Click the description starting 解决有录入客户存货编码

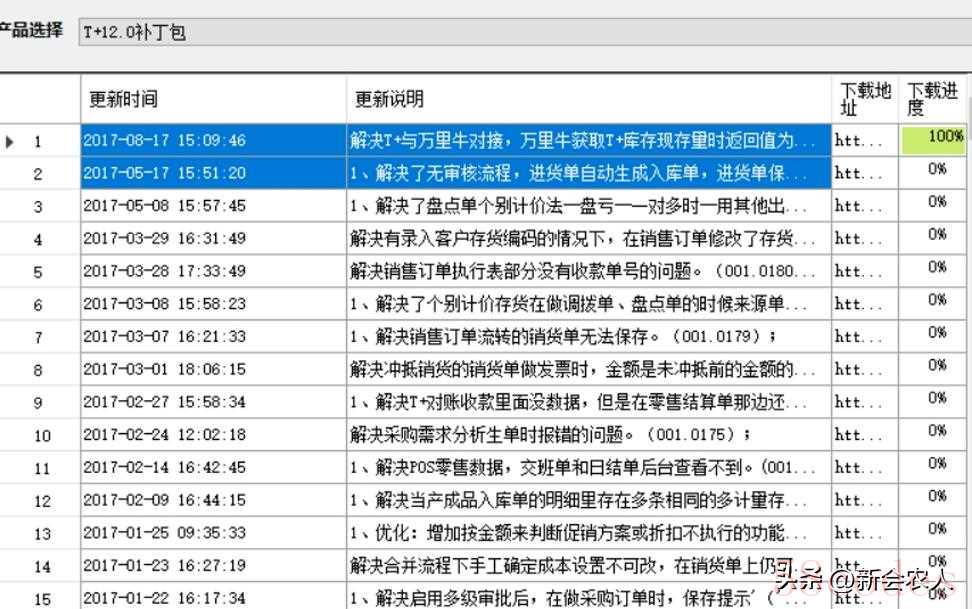click(x=588, y=238)
